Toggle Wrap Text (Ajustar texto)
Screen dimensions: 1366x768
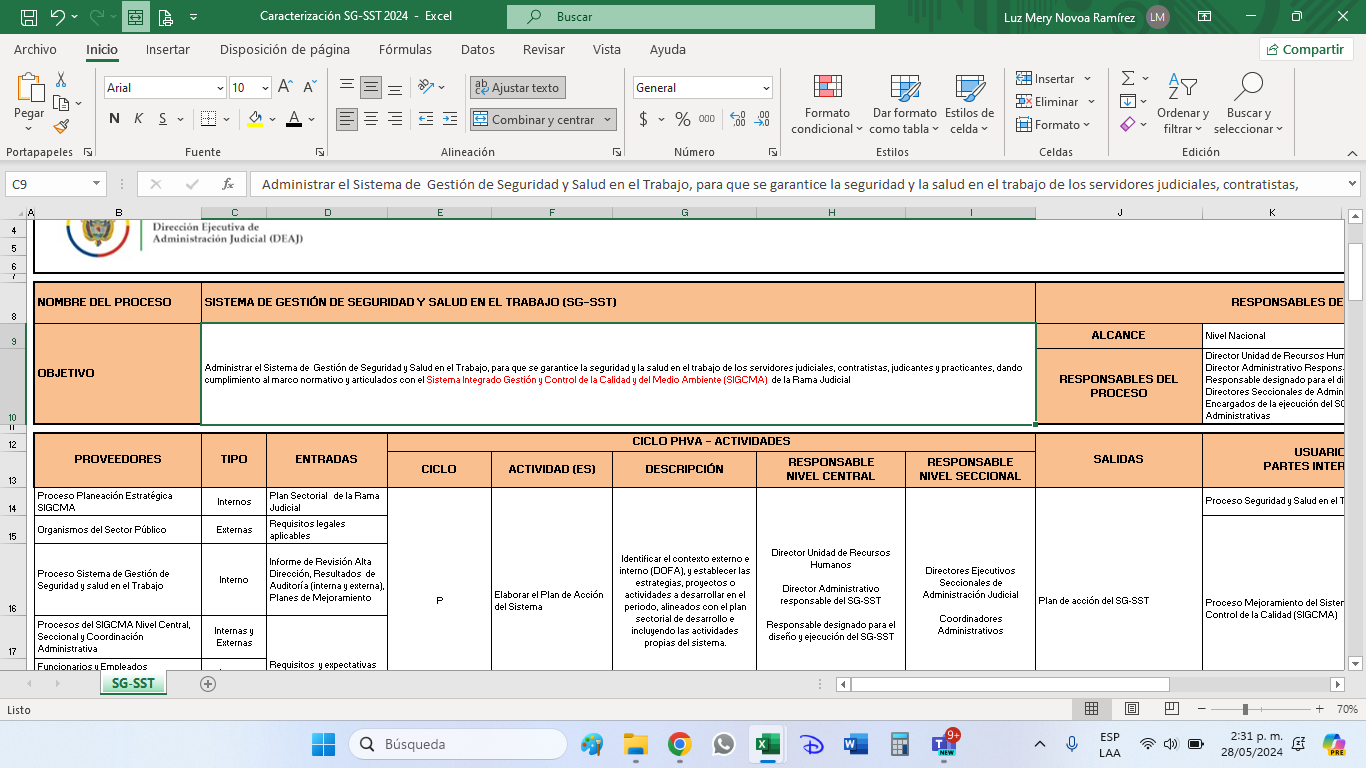(x=518, y=87)
